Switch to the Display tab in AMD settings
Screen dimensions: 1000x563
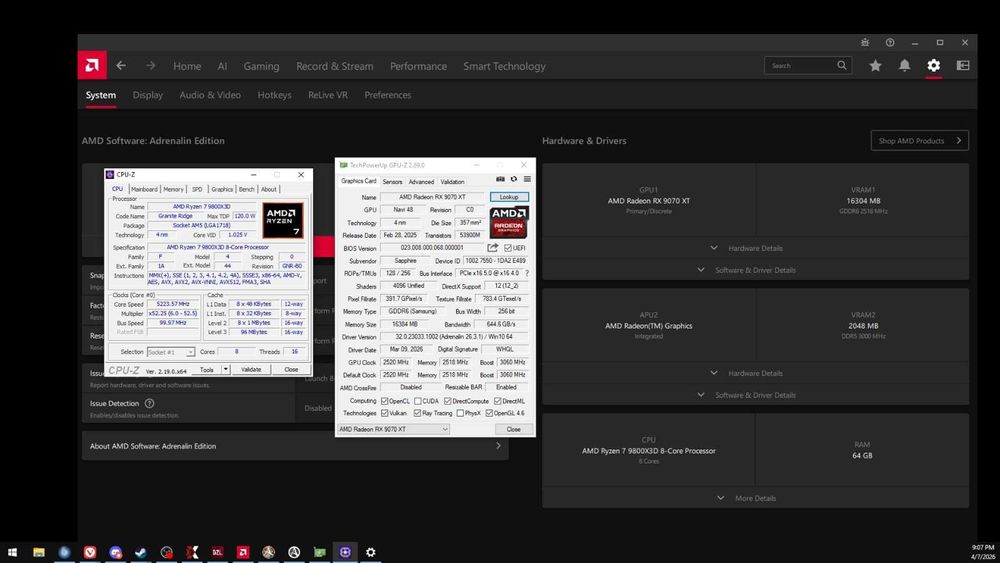(147, 95)
